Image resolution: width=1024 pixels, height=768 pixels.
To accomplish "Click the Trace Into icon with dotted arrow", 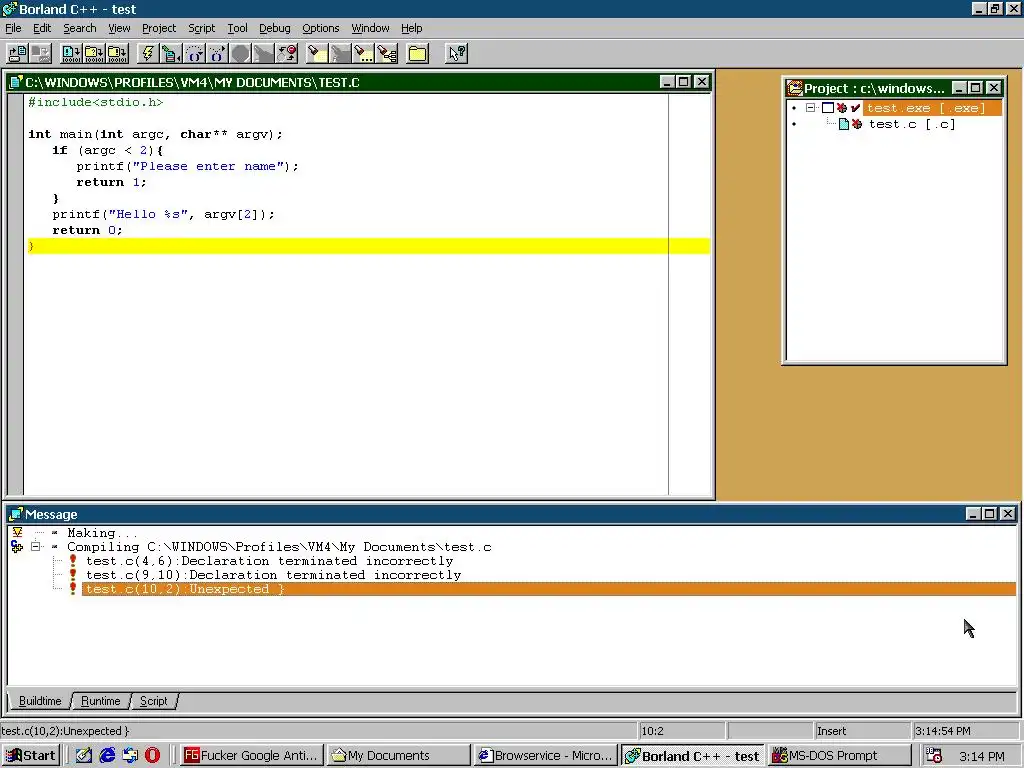I will pyautogui.click(x=217, y=54).
